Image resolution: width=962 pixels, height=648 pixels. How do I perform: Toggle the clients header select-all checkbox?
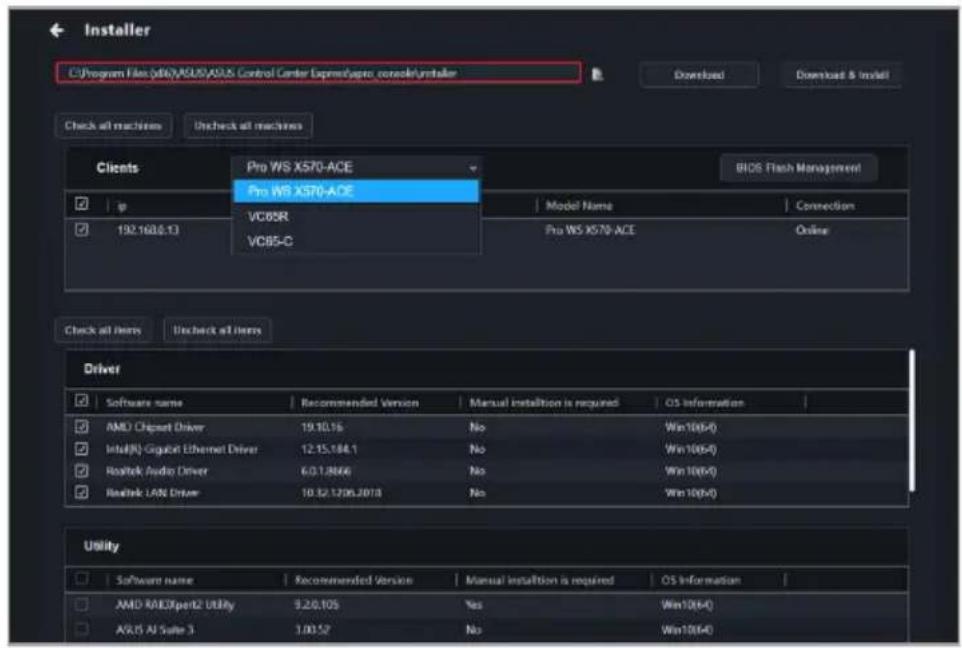click(82, 204)
